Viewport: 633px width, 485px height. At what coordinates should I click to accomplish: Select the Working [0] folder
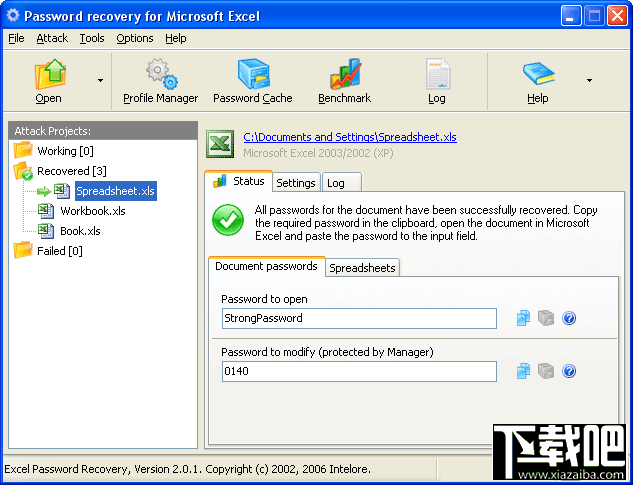click(x=65, y=151)
